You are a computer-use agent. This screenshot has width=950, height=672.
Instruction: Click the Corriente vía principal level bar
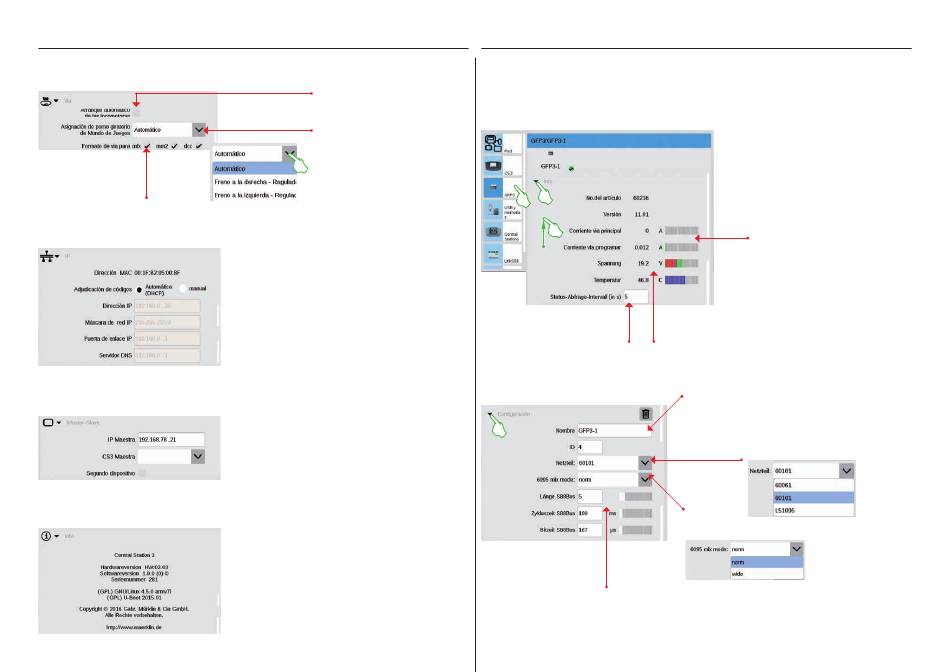tap(682, 231)
